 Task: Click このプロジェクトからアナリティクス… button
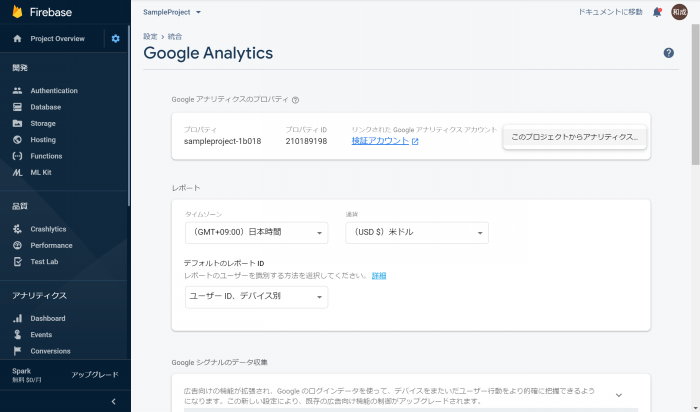(575, 137)
